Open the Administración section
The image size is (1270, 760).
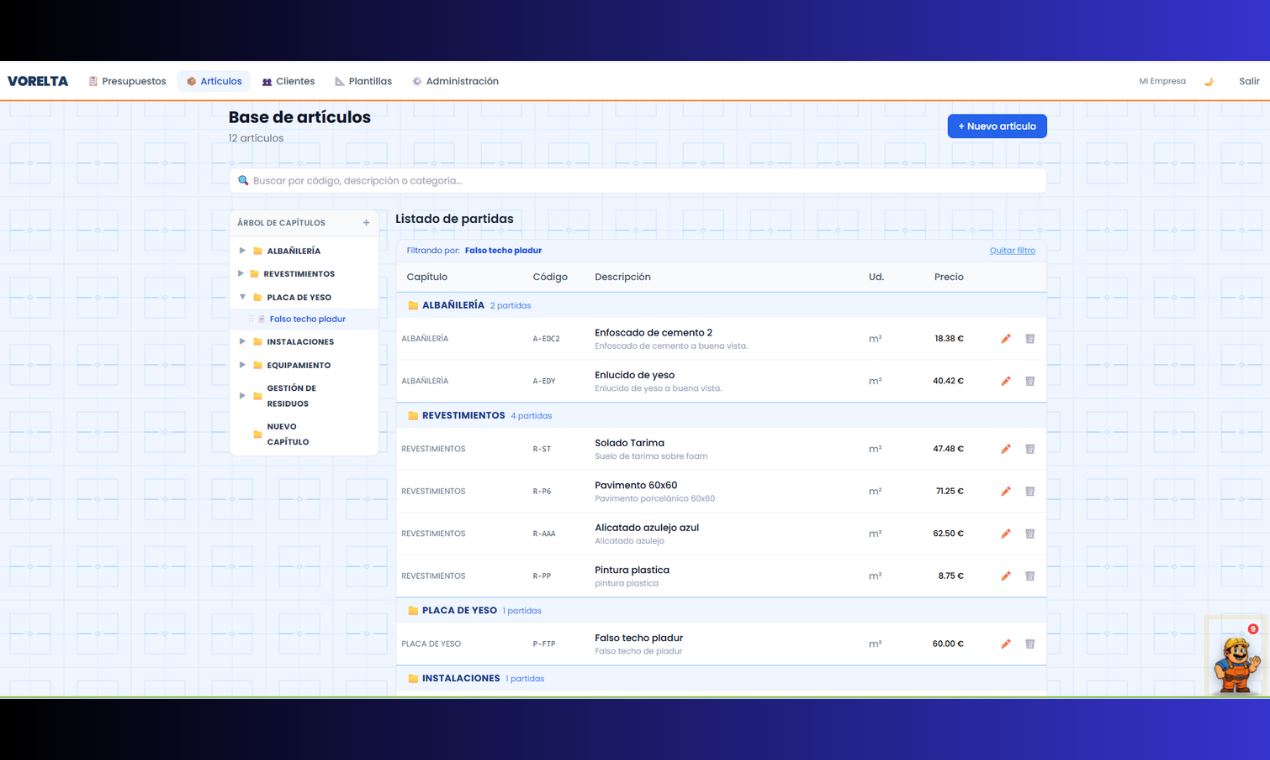coord(455,81)
